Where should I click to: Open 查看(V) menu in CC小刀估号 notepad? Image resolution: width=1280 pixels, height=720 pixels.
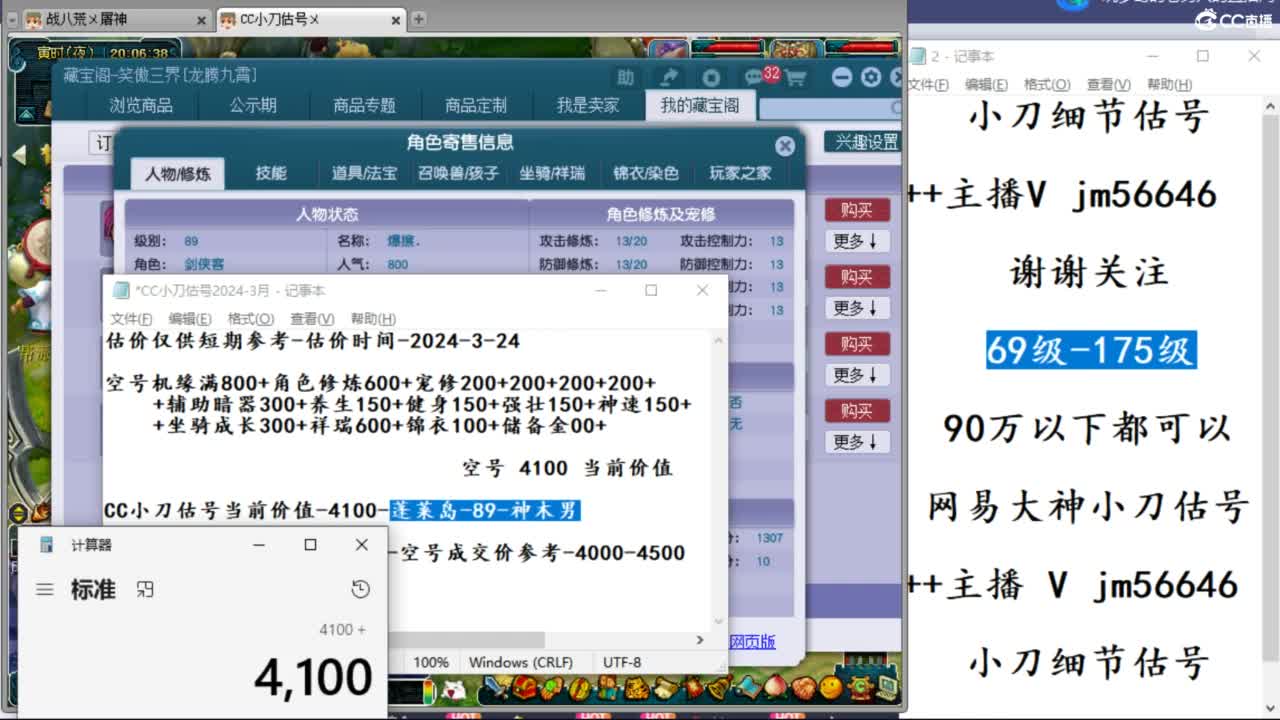(312, 318)
